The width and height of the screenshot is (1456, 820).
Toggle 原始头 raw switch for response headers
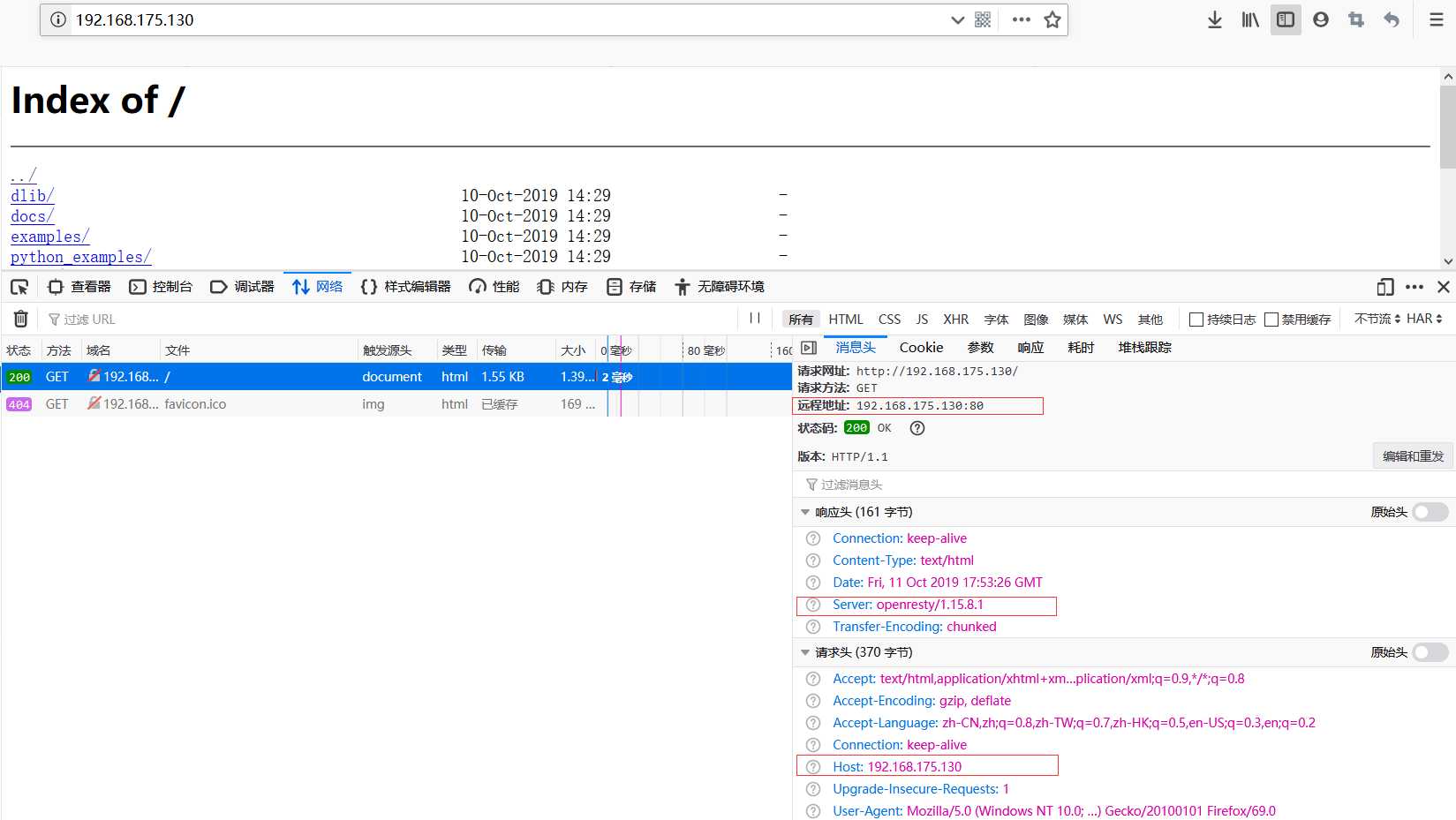pos(1430,512)
